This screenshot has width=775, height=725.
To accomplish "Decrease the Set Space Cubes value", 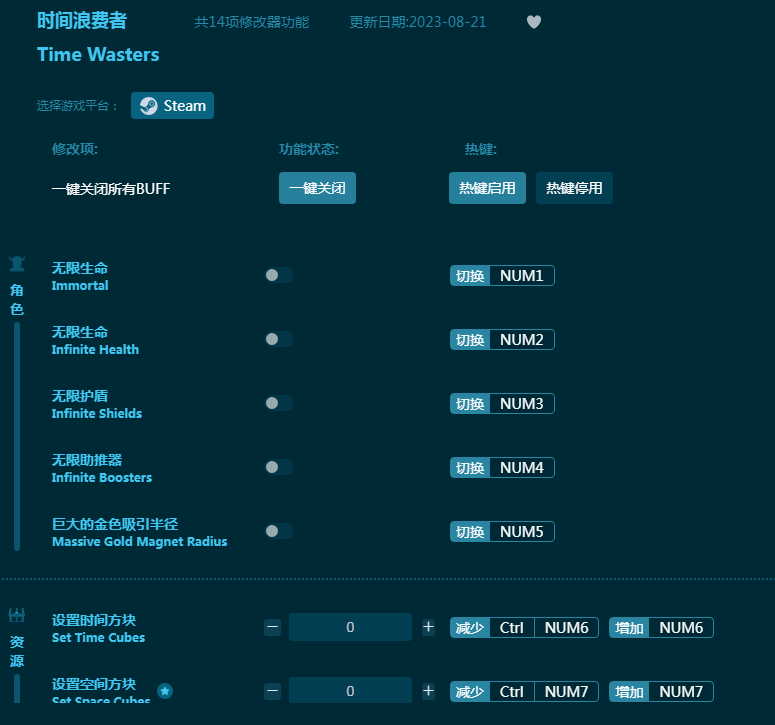I will 273,691.
